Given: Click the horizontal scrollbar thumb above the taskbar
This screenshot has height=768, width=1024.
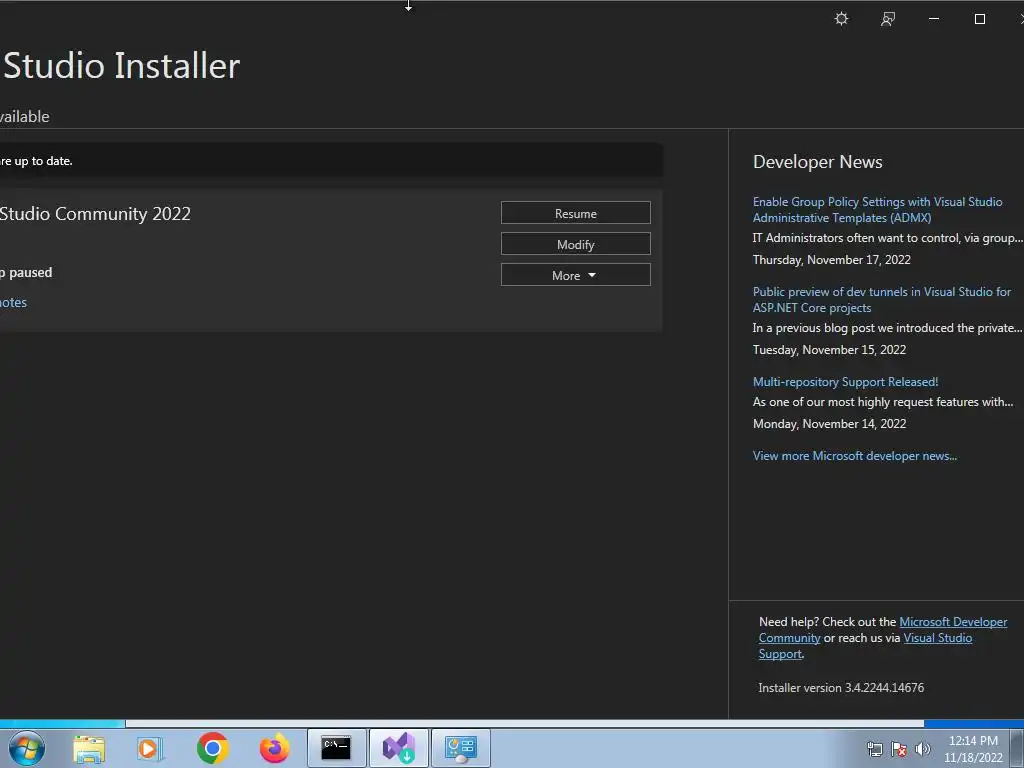Looking at the screenshot, I should point(524,724).
